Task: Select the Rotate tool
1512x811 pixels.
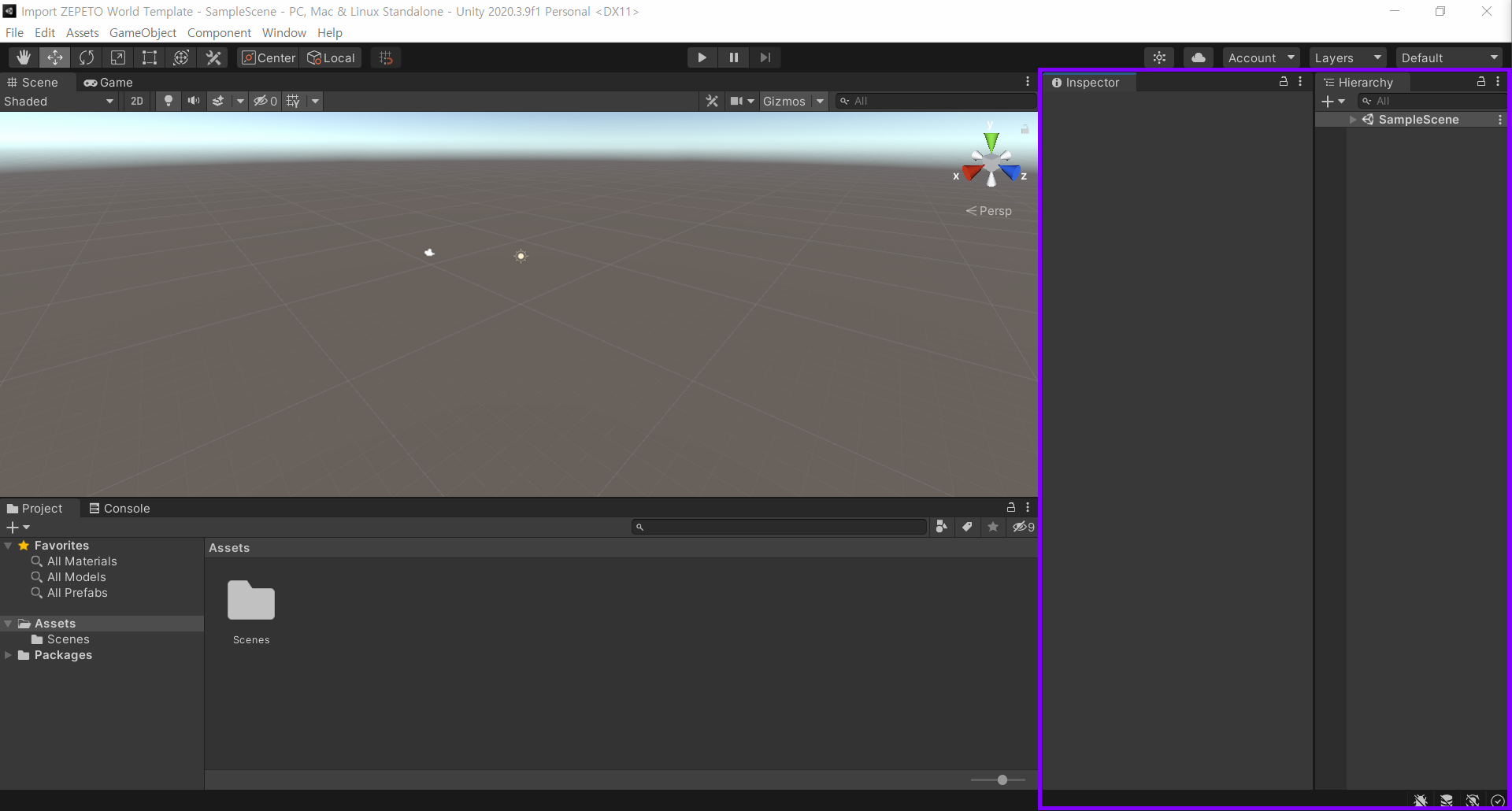Action: click(87, 57)
